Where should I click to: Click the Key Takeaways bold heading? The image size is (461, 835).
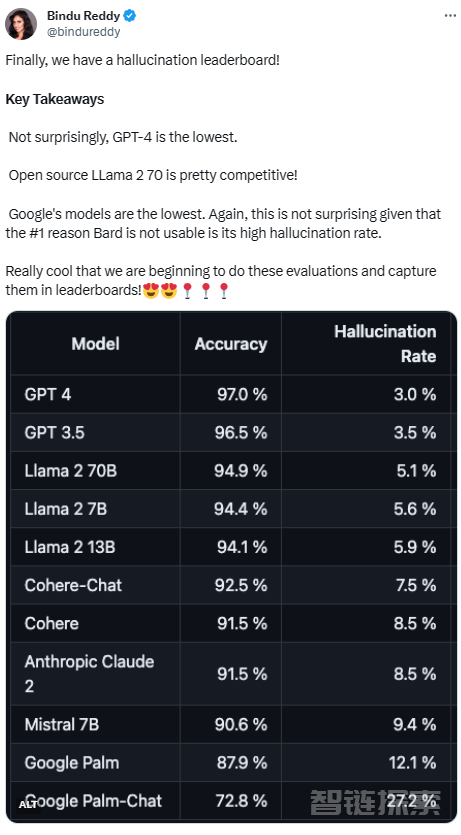(55, 99)
